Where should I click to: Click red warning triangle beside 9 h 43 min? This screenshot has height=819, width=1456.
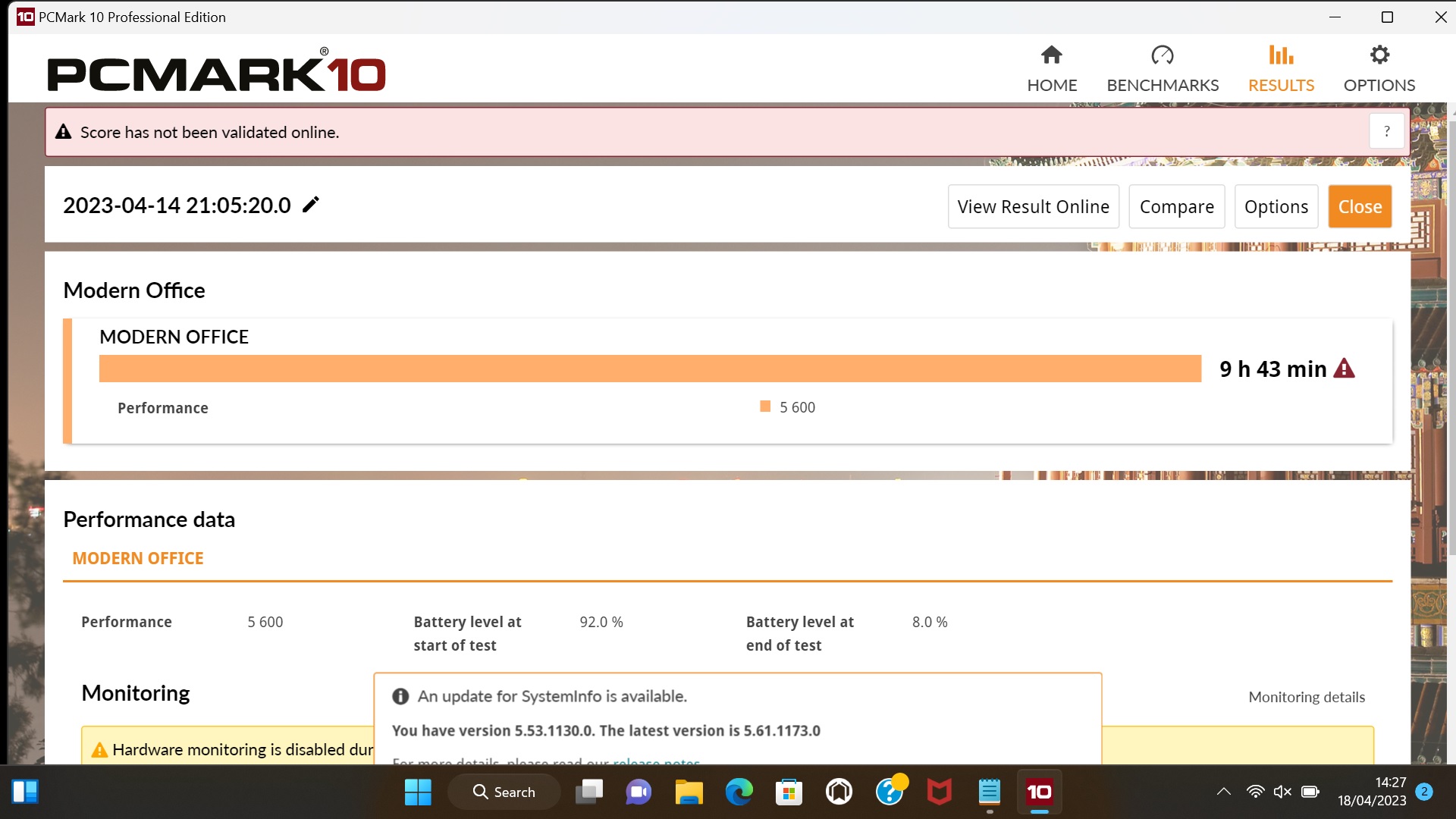1344,369
